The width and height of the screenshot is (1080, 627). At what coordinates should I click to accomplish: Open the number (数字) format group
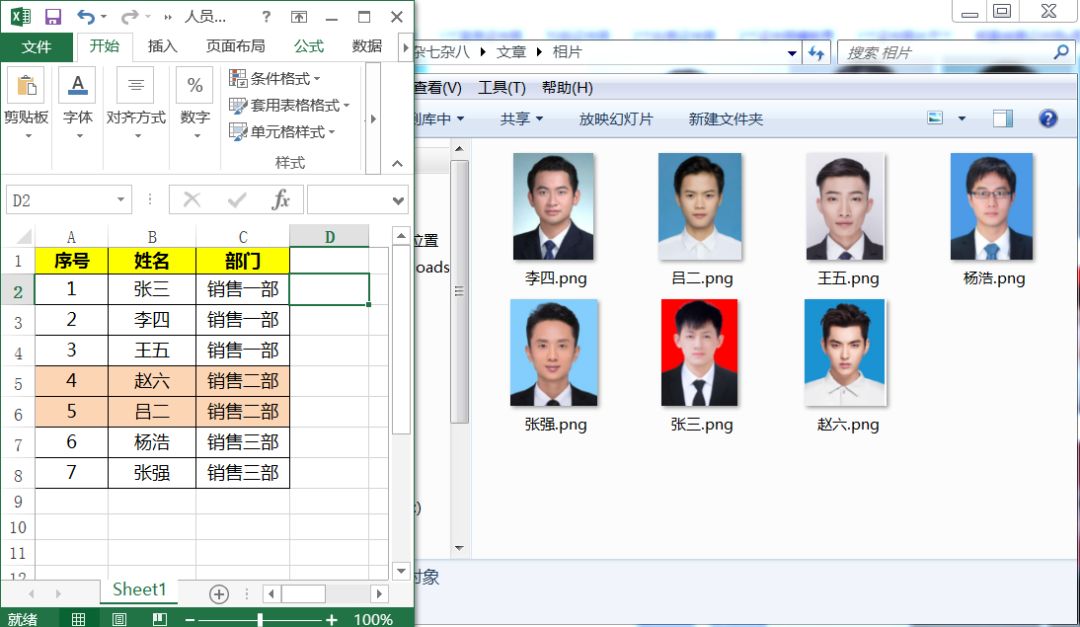[195, 103]
